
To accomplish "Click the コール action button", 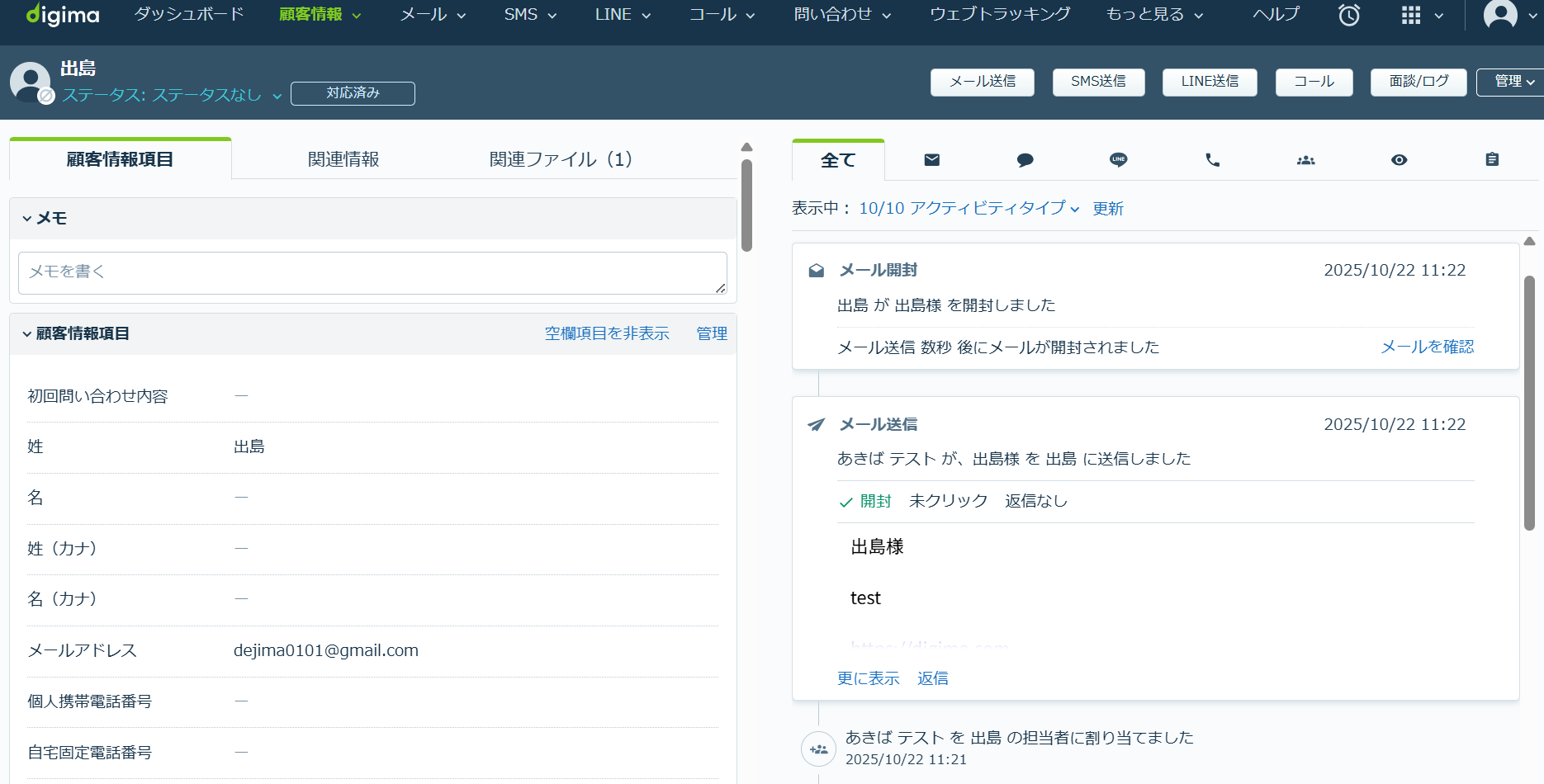I will pyautogui.click(x=1314, y=82).
